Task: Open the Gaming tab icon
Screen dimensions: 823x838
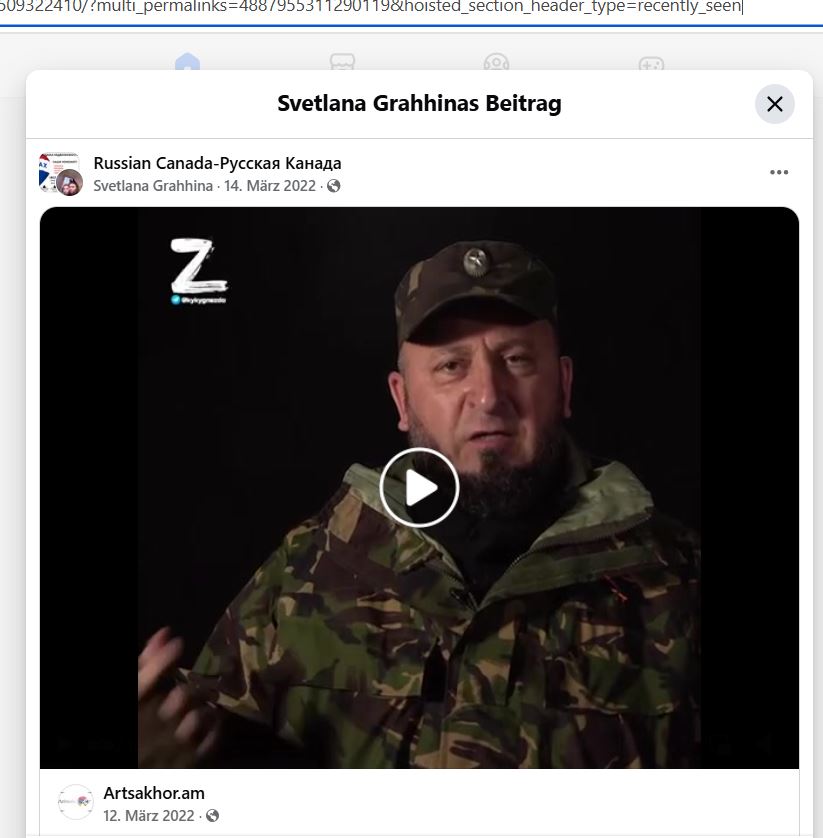Action: coord(651,64)
